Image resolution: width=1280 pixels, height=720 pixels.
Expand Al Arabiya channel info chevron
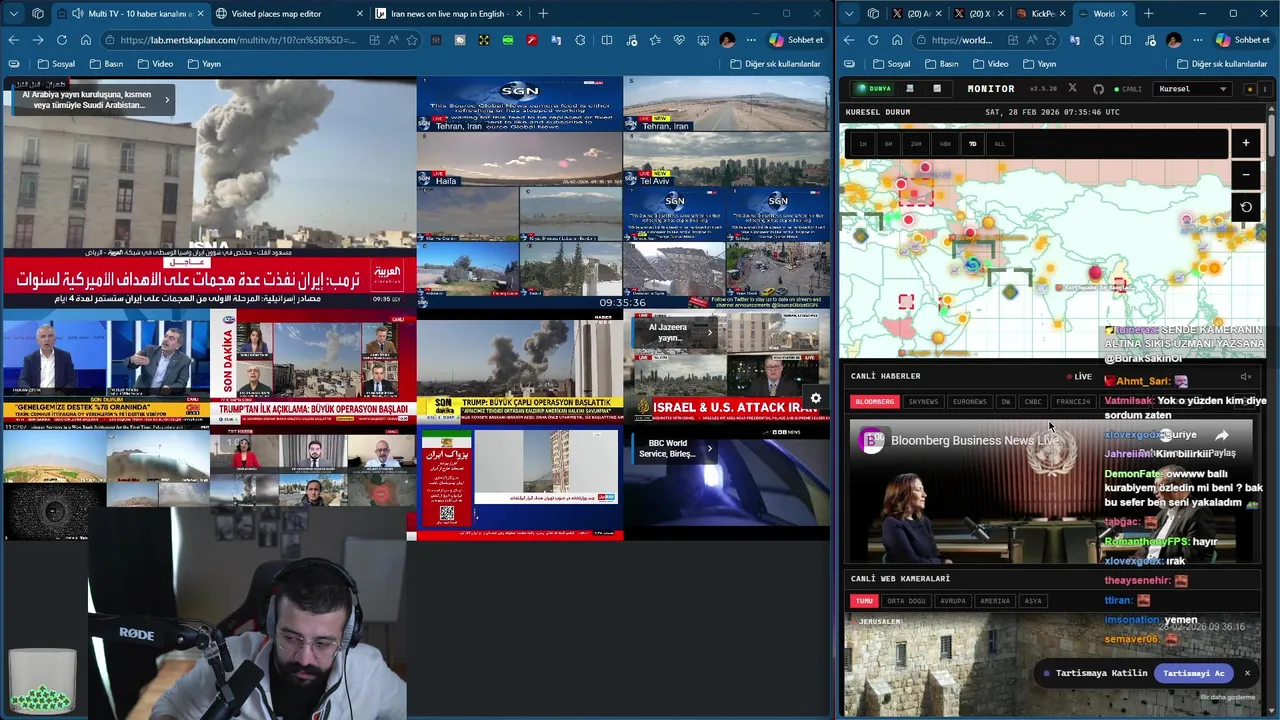167,99
